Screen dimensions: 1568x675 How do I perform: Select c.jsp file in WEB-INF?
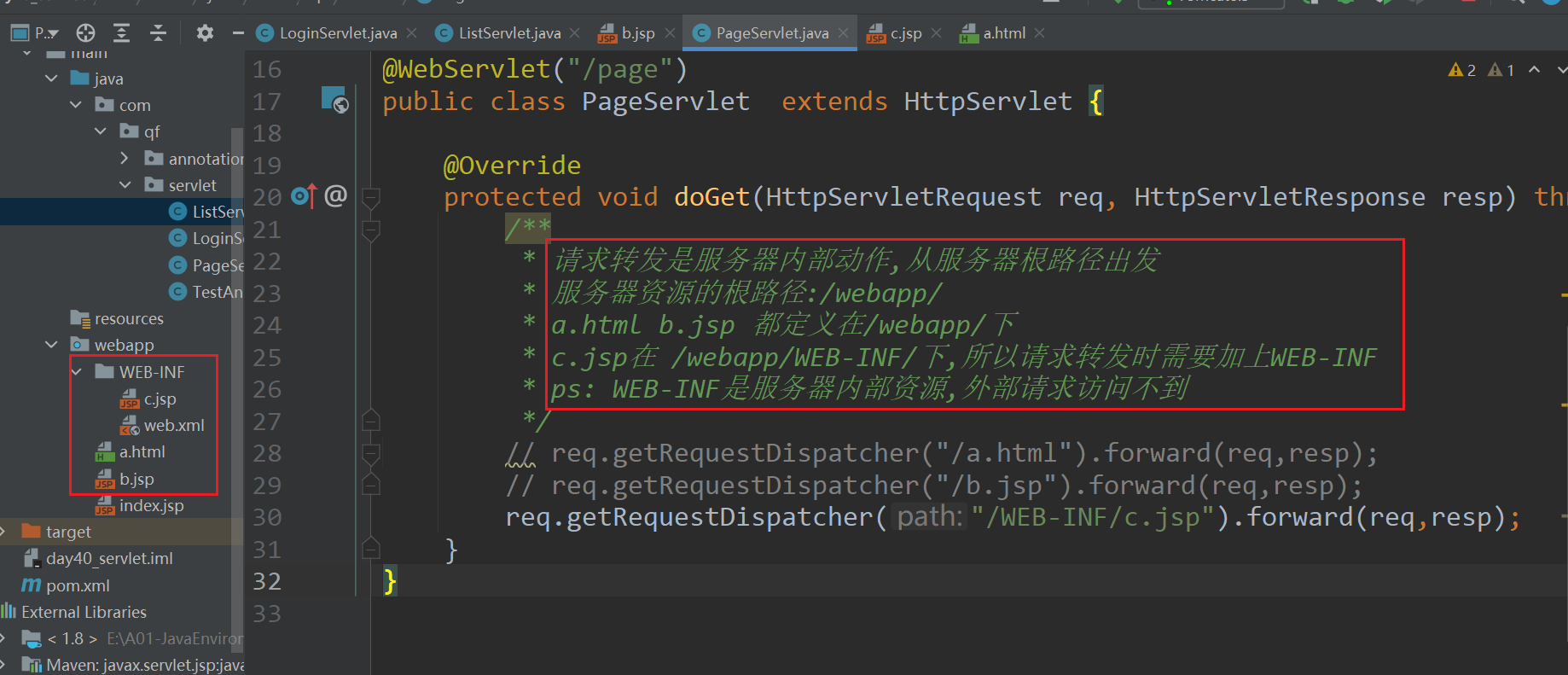coord(148,399)
